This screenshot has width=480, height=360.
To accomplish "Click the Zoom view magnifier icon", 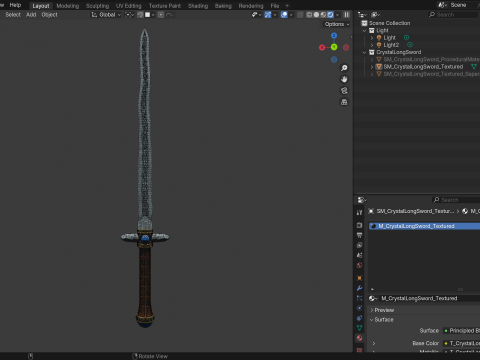I will click(x=344, y=68).
